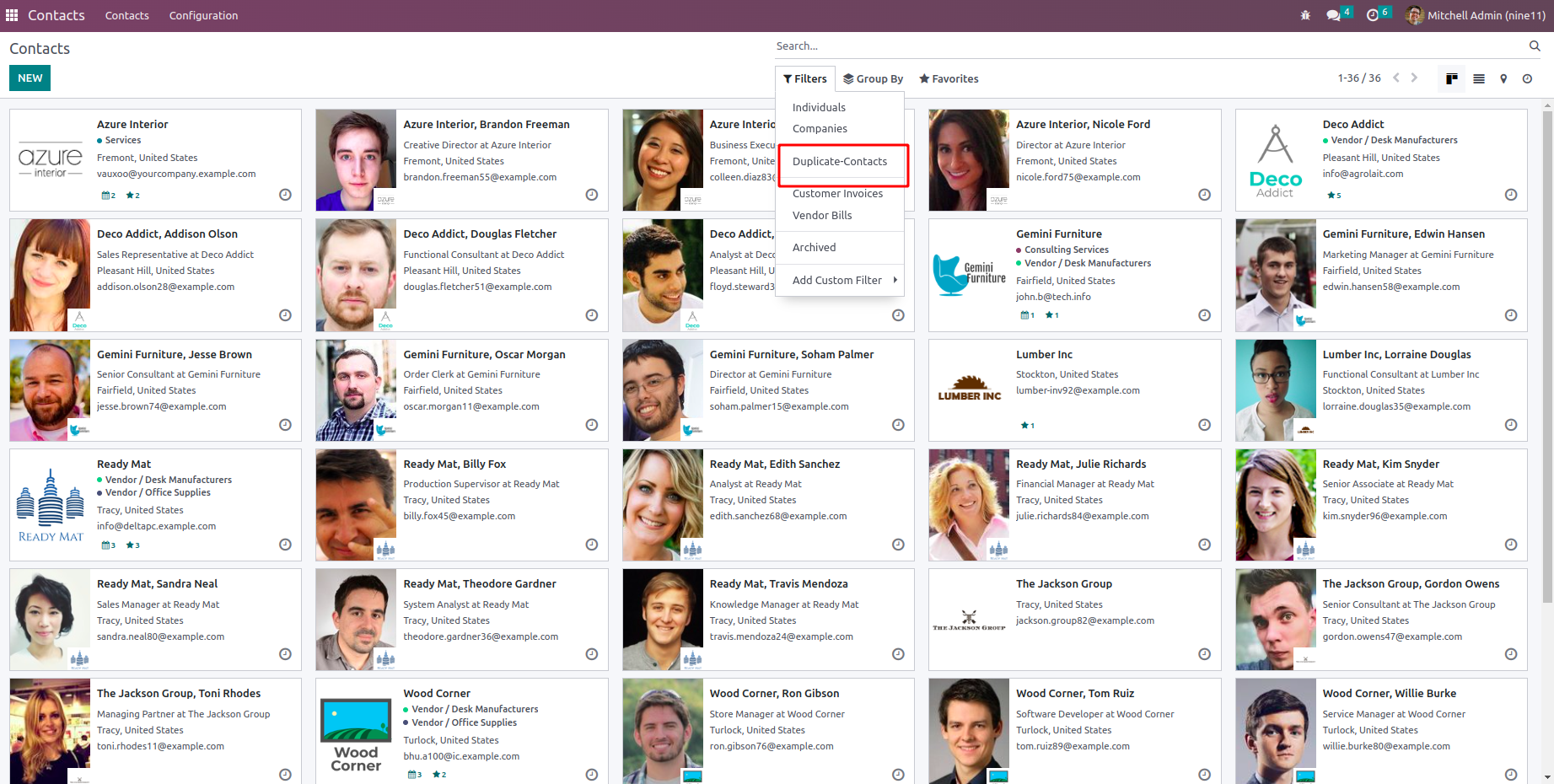Apply the Archived filter
Screen dimensions: 1554x784
[x=840, y=247]
